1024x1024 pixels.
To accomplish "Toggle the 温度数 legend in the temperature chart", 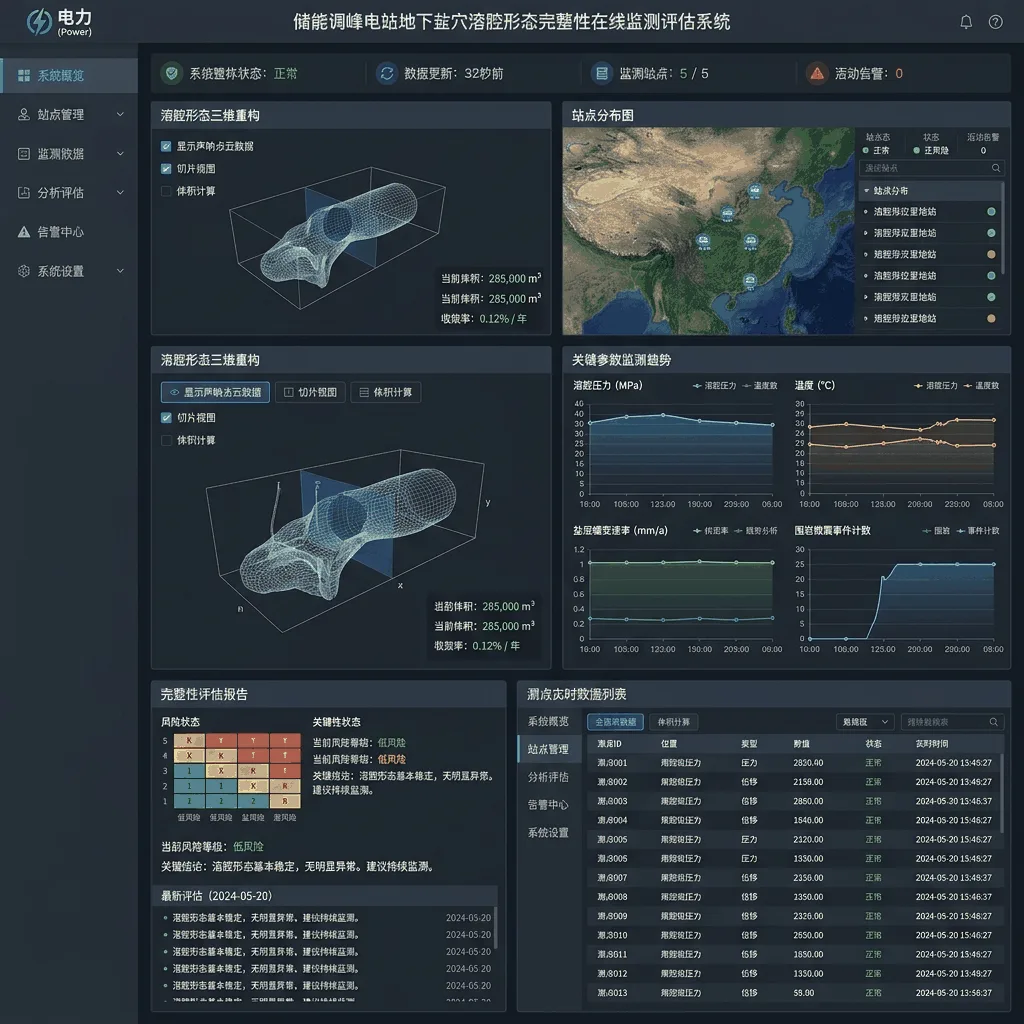I will coord(981,386).
